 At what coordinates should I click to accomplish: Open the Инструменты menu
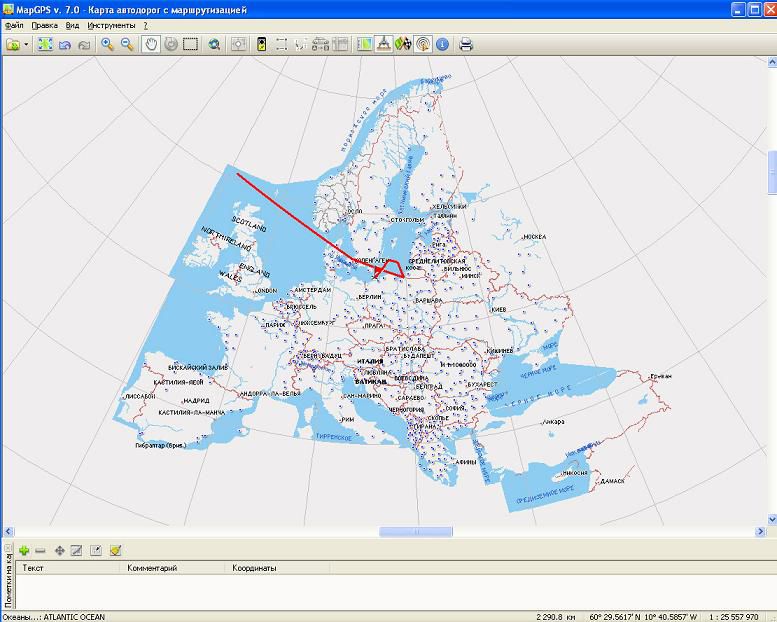(110, 24)
